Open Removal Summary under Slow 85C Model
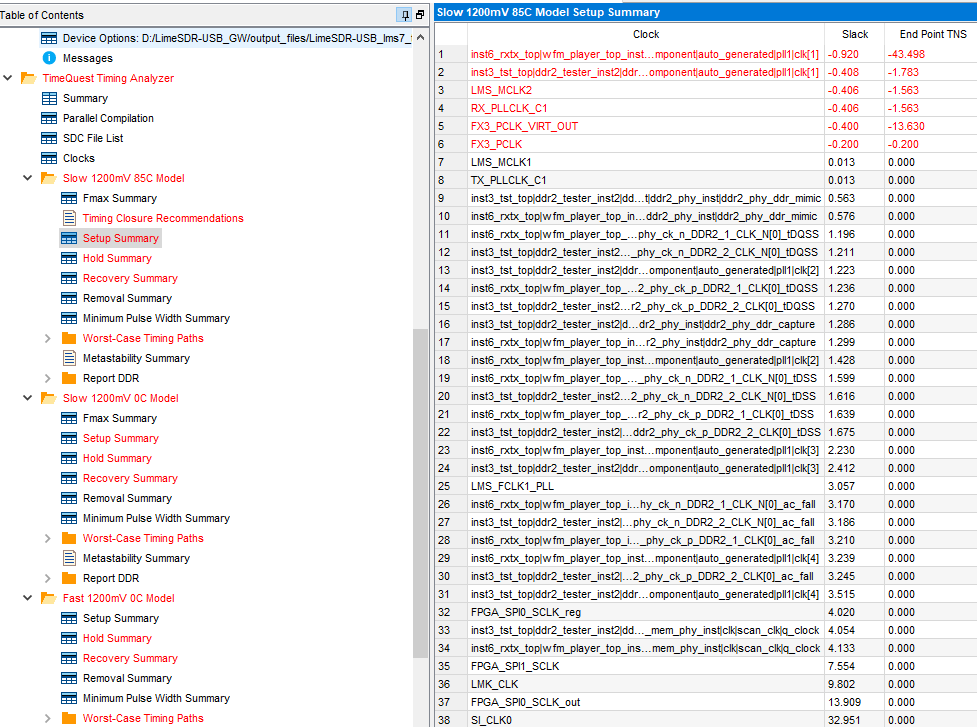 [x=127, y=298]
